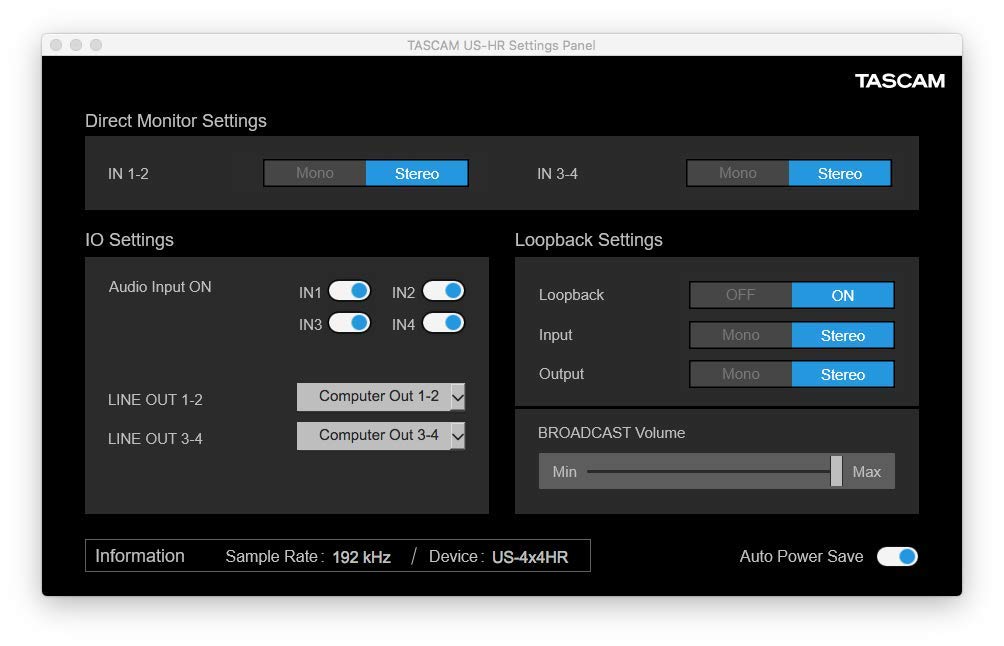1004x646 pixels.
Task: Set Loopback Input to Mono
Action: click(x=740, y=335)
